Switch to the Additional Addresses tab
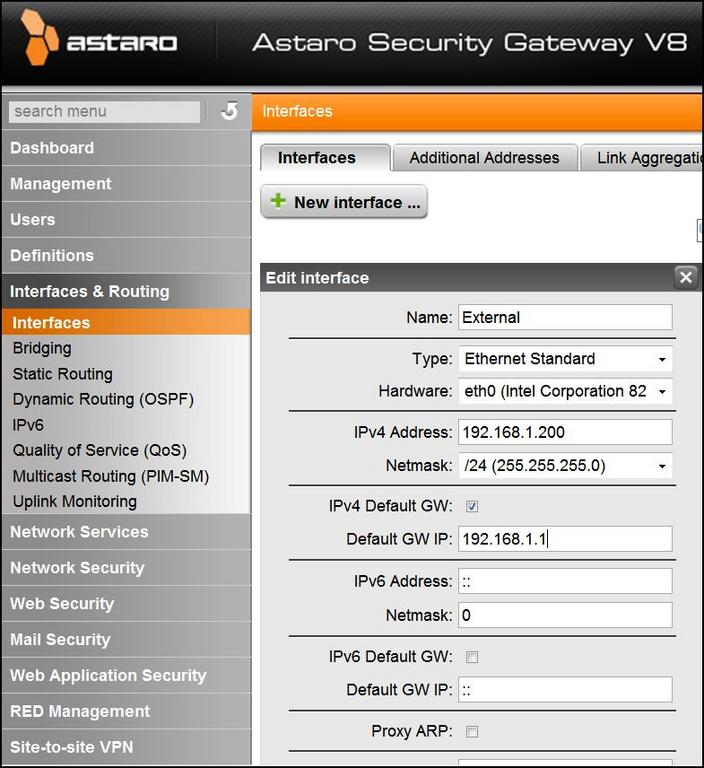Viewport: 704px width, 768px height. pyautogui.click(x=484, y=158)
